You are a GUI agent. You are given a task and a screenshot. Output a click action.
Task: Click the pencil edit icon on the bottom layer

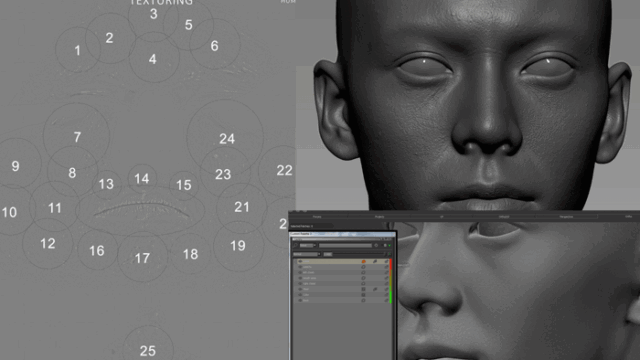386,300
